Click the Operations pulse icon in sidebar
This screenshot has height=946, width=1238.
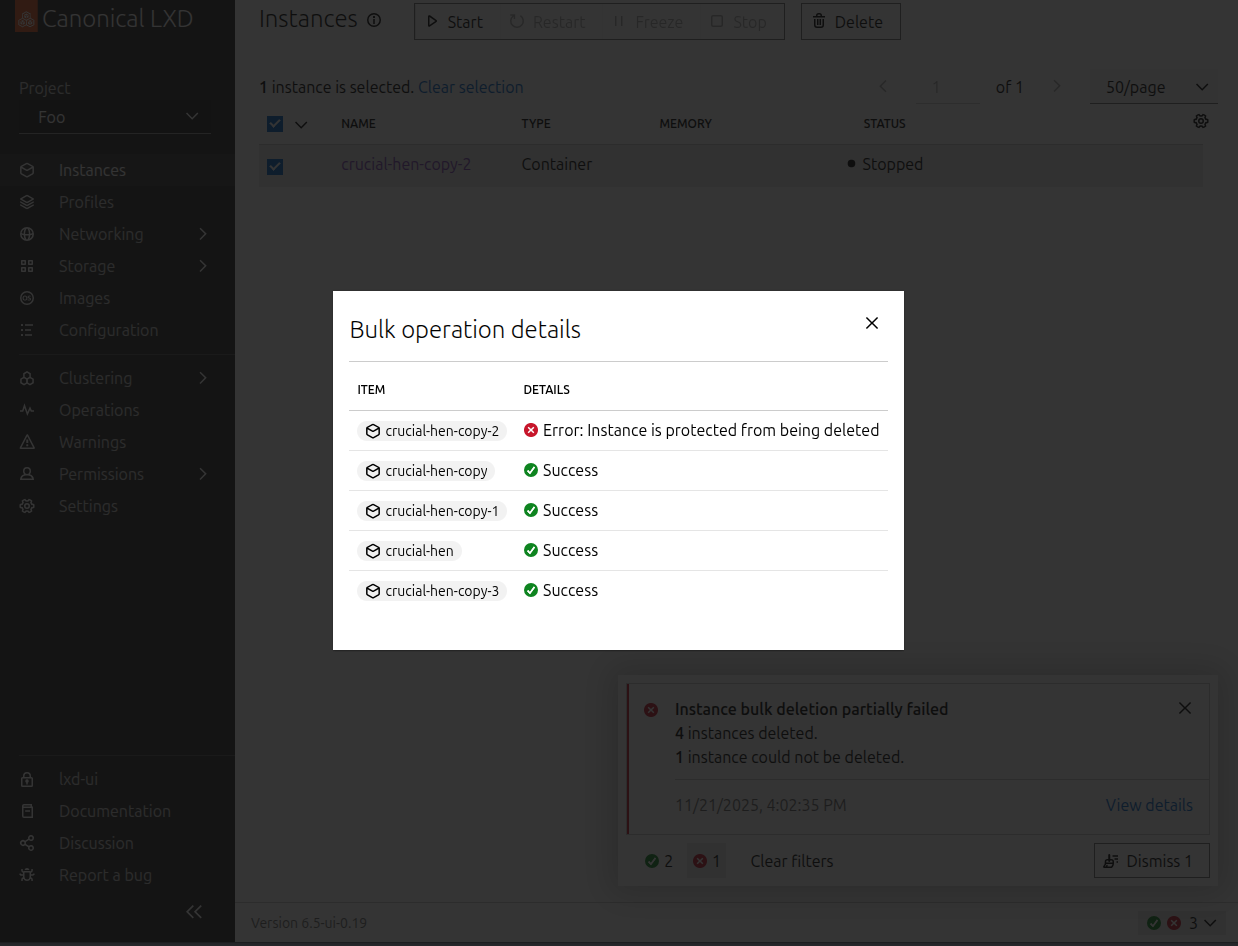click(x=28, y=410)
